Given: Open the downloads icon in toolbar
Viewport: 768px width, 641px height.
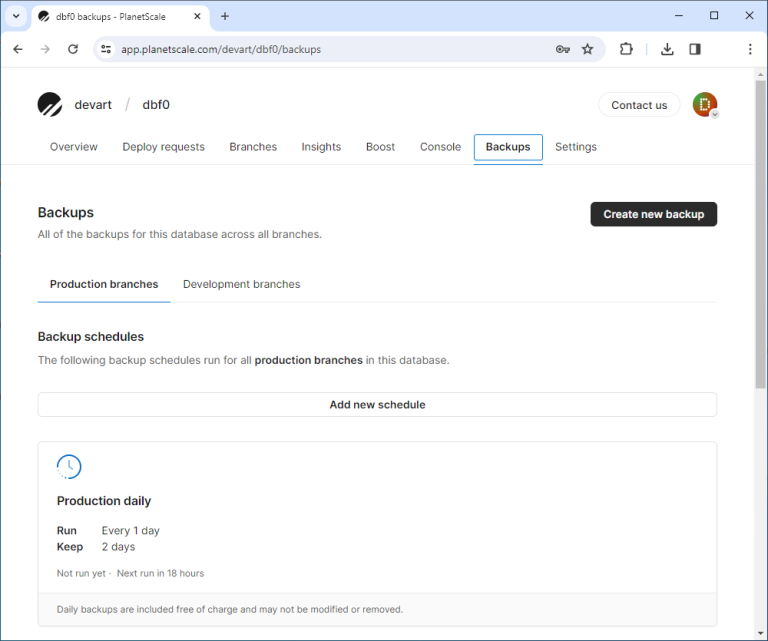Looking at the screenshot, I should coord(667,49).
